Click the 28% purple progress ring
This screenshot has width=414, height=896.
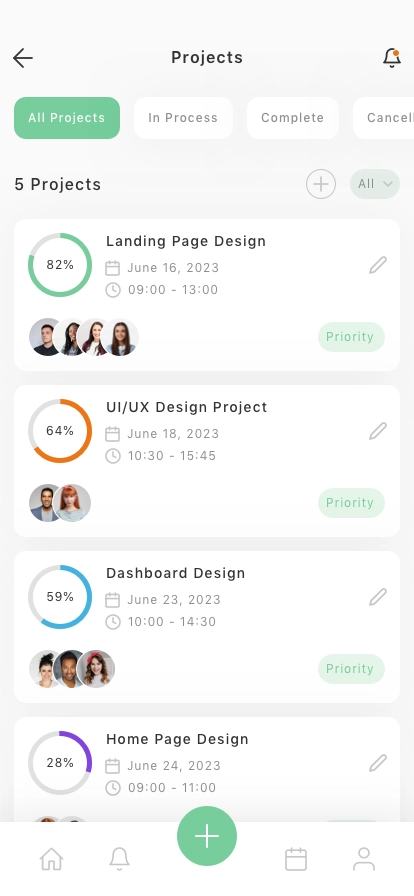(60, 763)
